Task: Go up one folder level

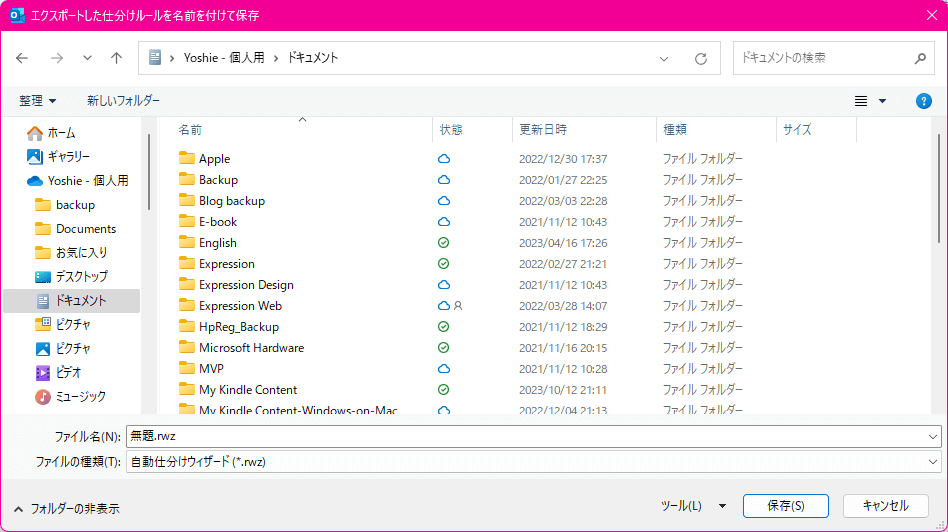Action: [116, 58]
